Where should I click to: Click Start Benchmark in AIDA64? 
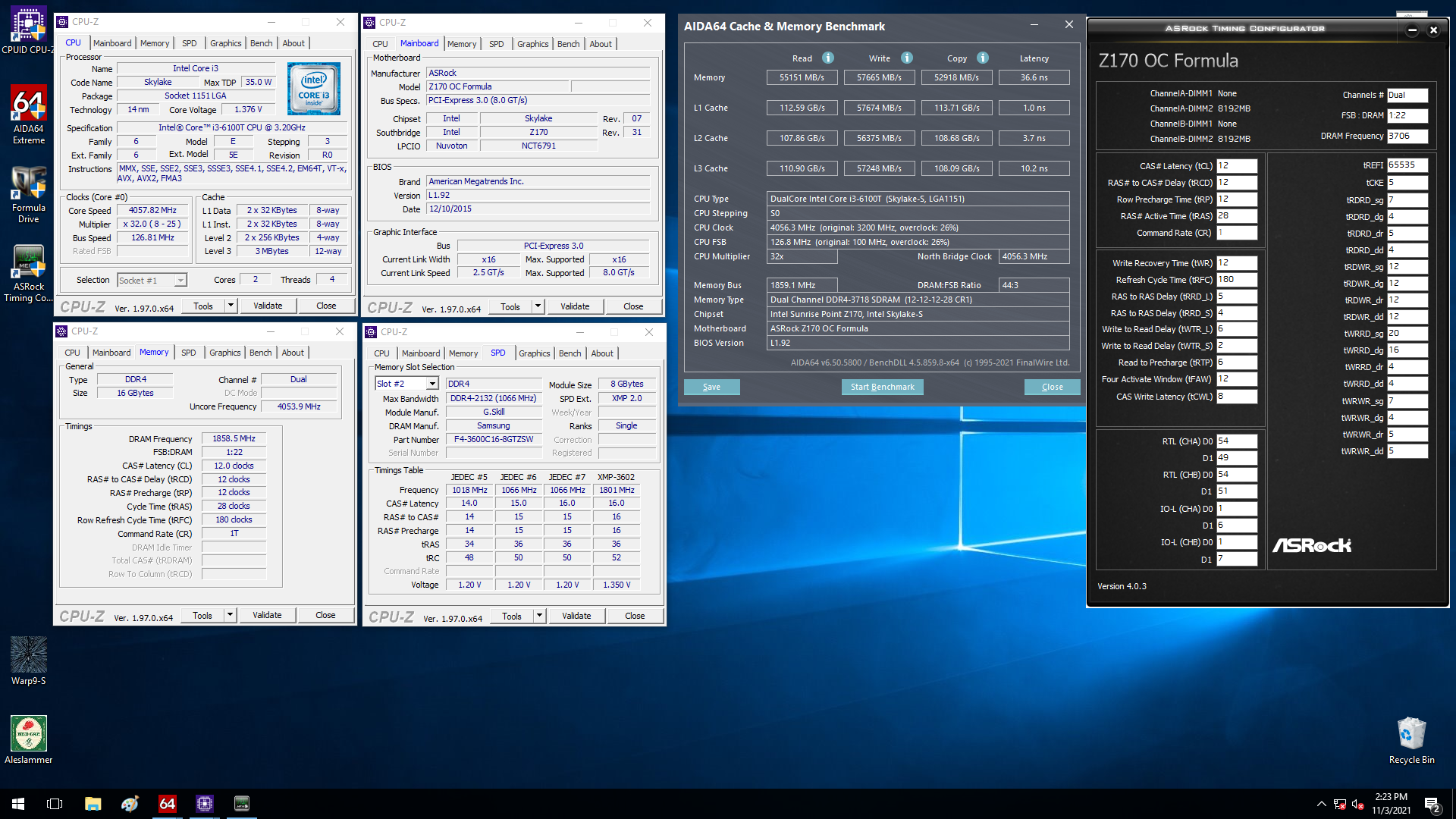tap(882, 387)
